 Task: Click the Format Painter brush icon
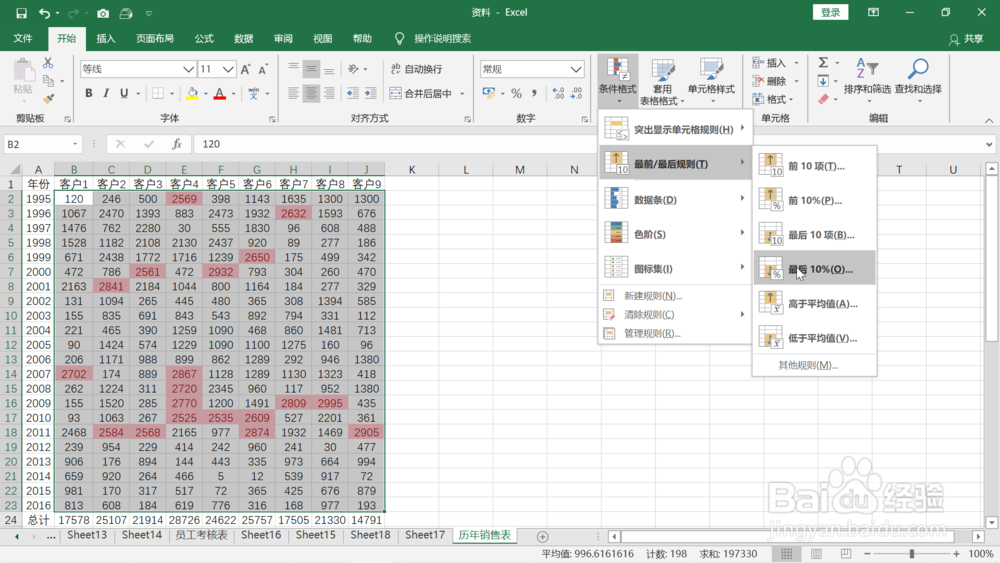click(48, 99)
